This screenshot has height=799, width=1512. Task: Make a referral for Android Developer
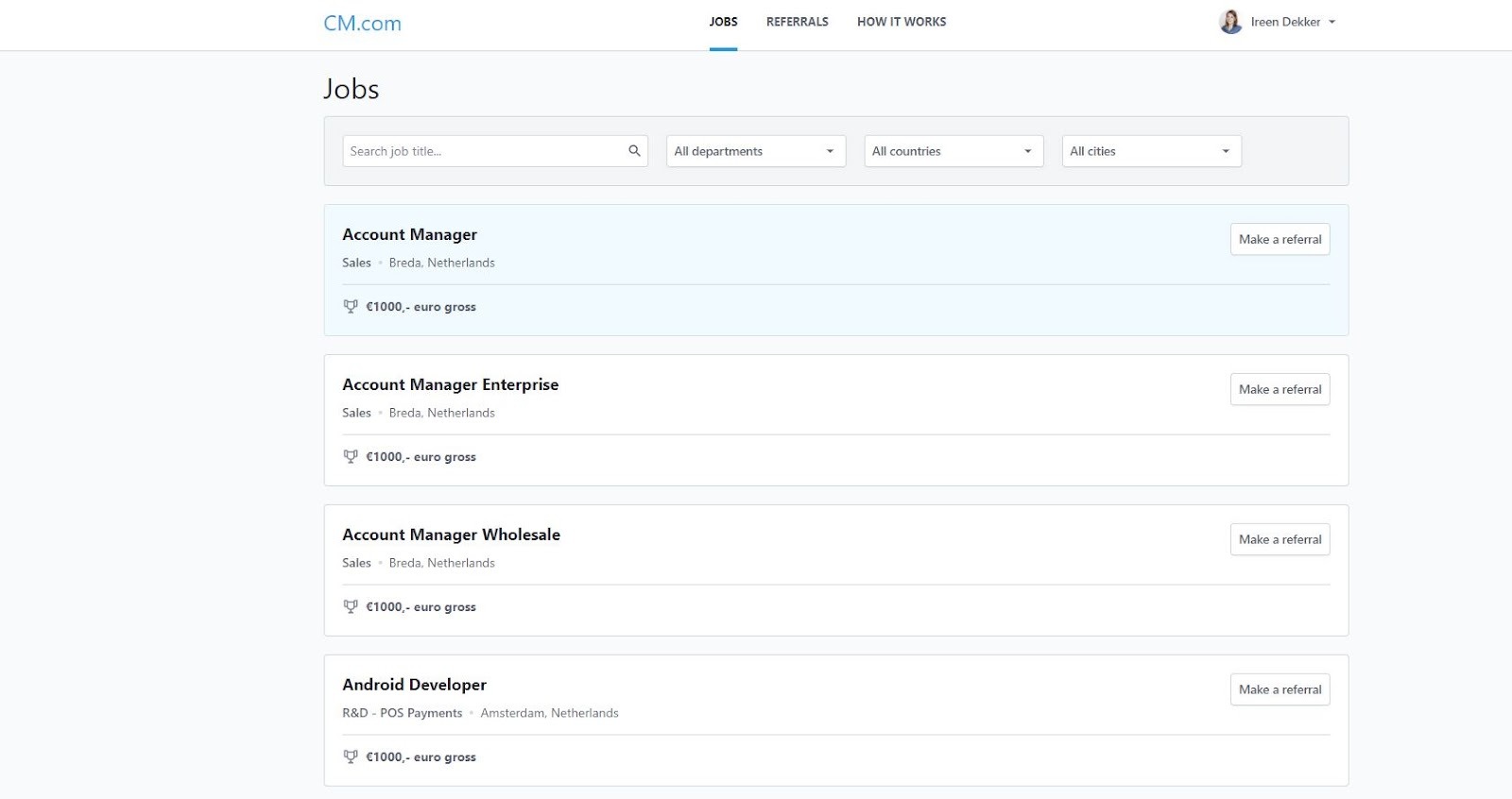tap(1280, 689)
